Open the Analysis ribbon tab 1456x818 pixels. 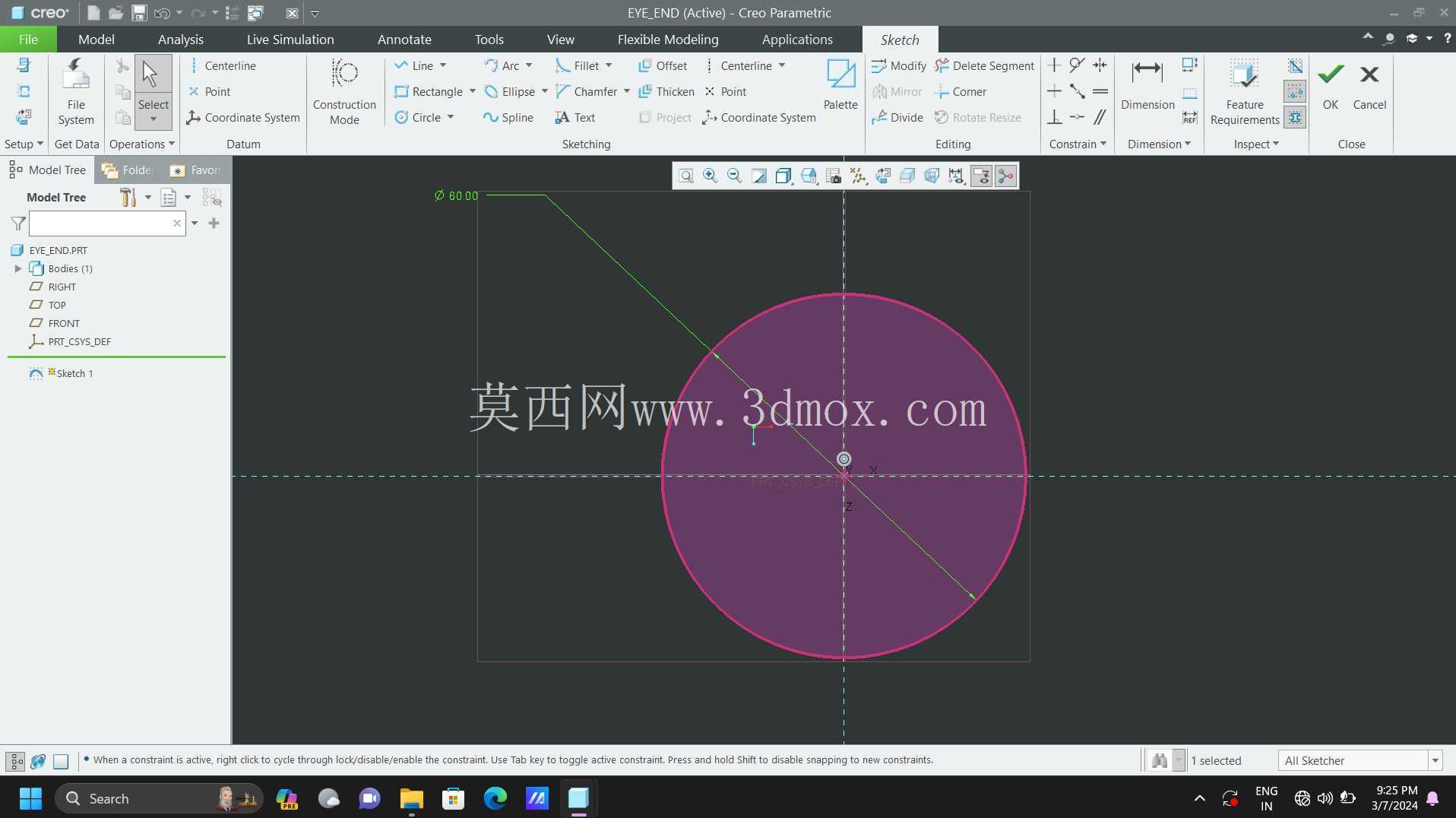click(181, 40)
